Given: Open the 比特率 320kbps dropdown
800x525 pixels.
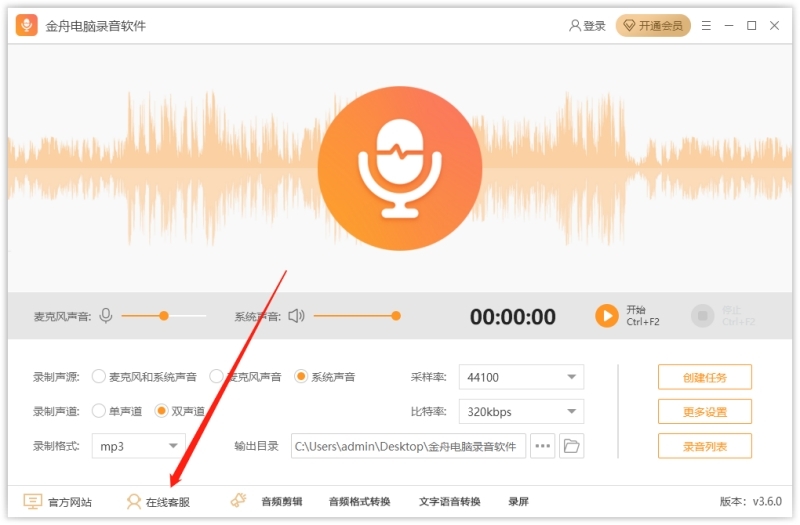Looking at the screenshot, I should (x=521, y=412).
